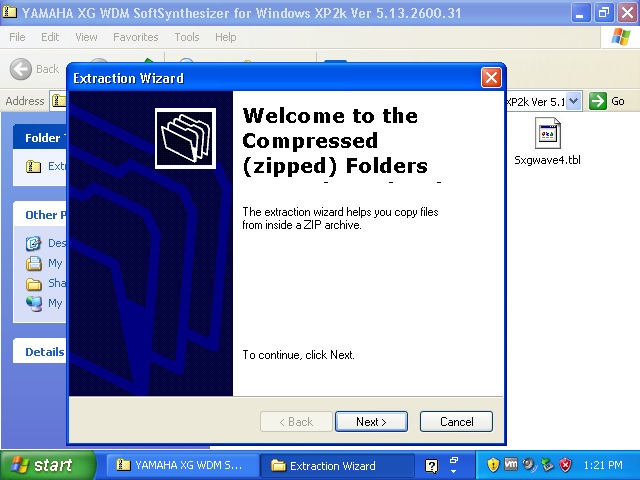640x480 pixels.
Task: Open My Network Places globe icon
Action: pos(33,303)
